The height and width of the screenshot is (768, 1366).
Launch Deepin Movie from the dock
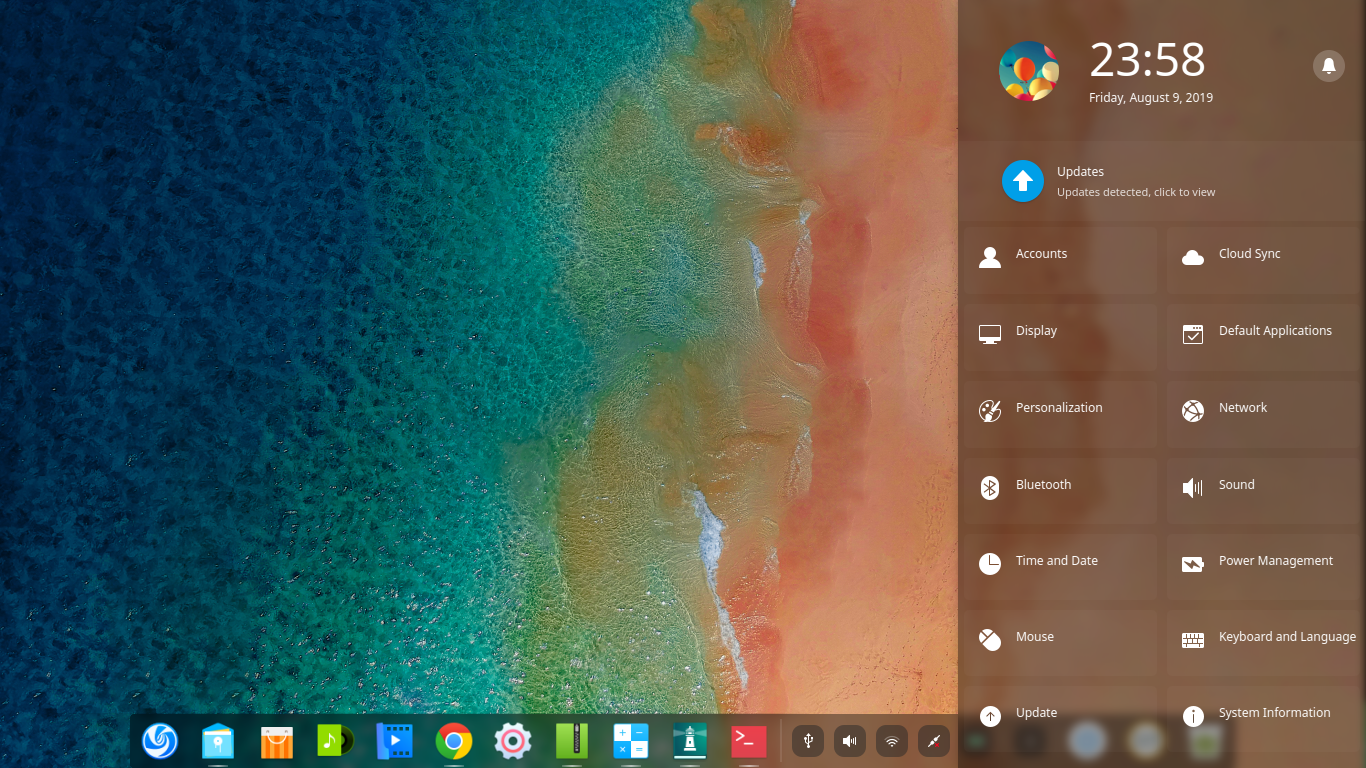(x=394, y=741)
